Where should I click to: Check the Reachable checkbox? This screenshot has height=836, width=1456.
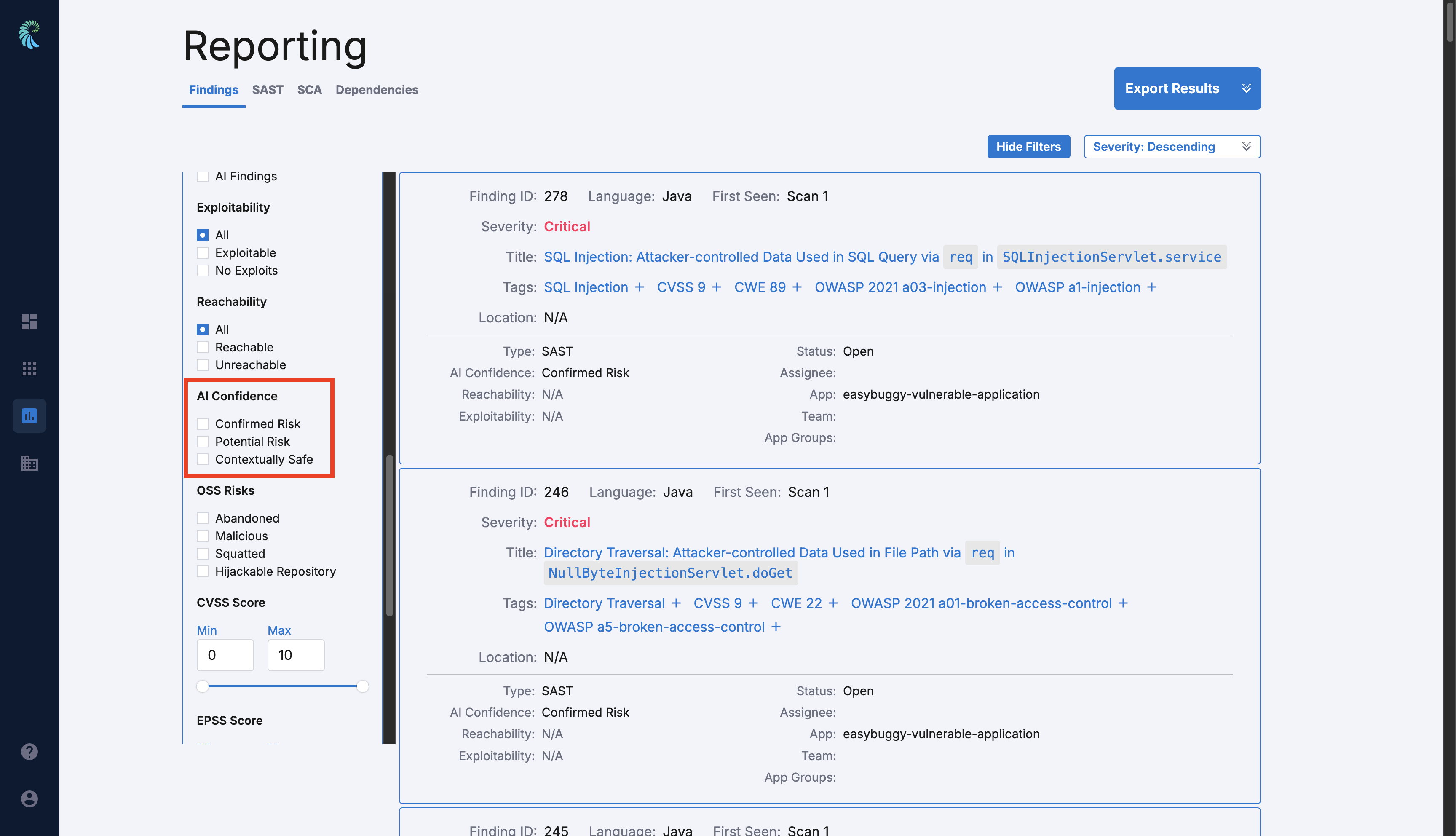point(203,347)
